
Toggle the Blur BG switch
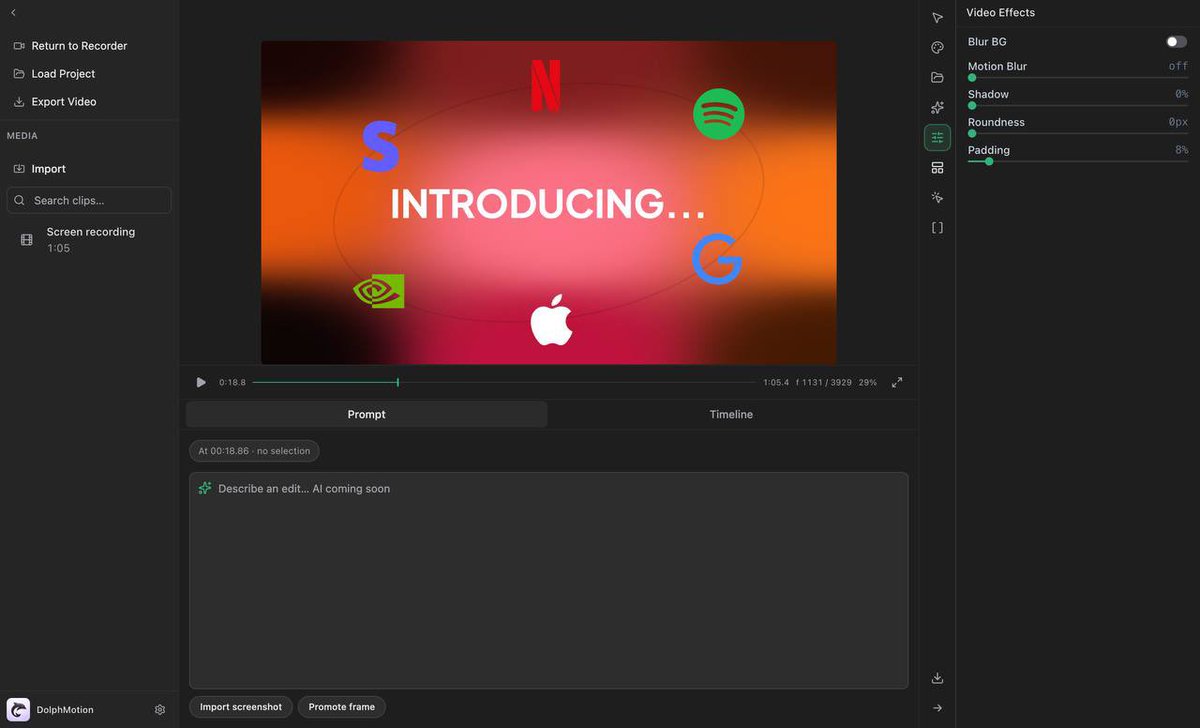pos(1176,42)
